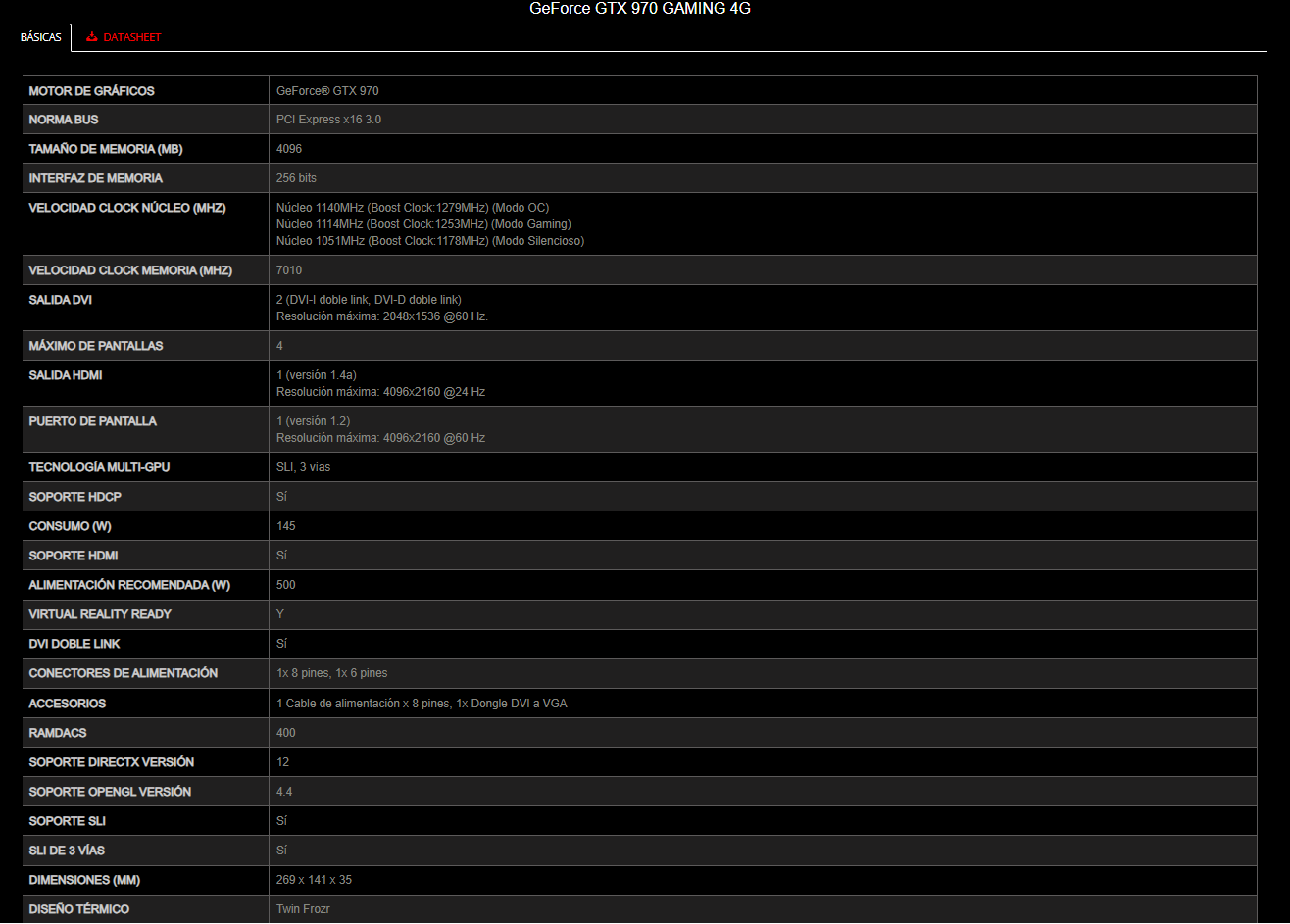Select the 500 recommended power value
This screenshot has width=1290, height=924.
coord(286,585)
